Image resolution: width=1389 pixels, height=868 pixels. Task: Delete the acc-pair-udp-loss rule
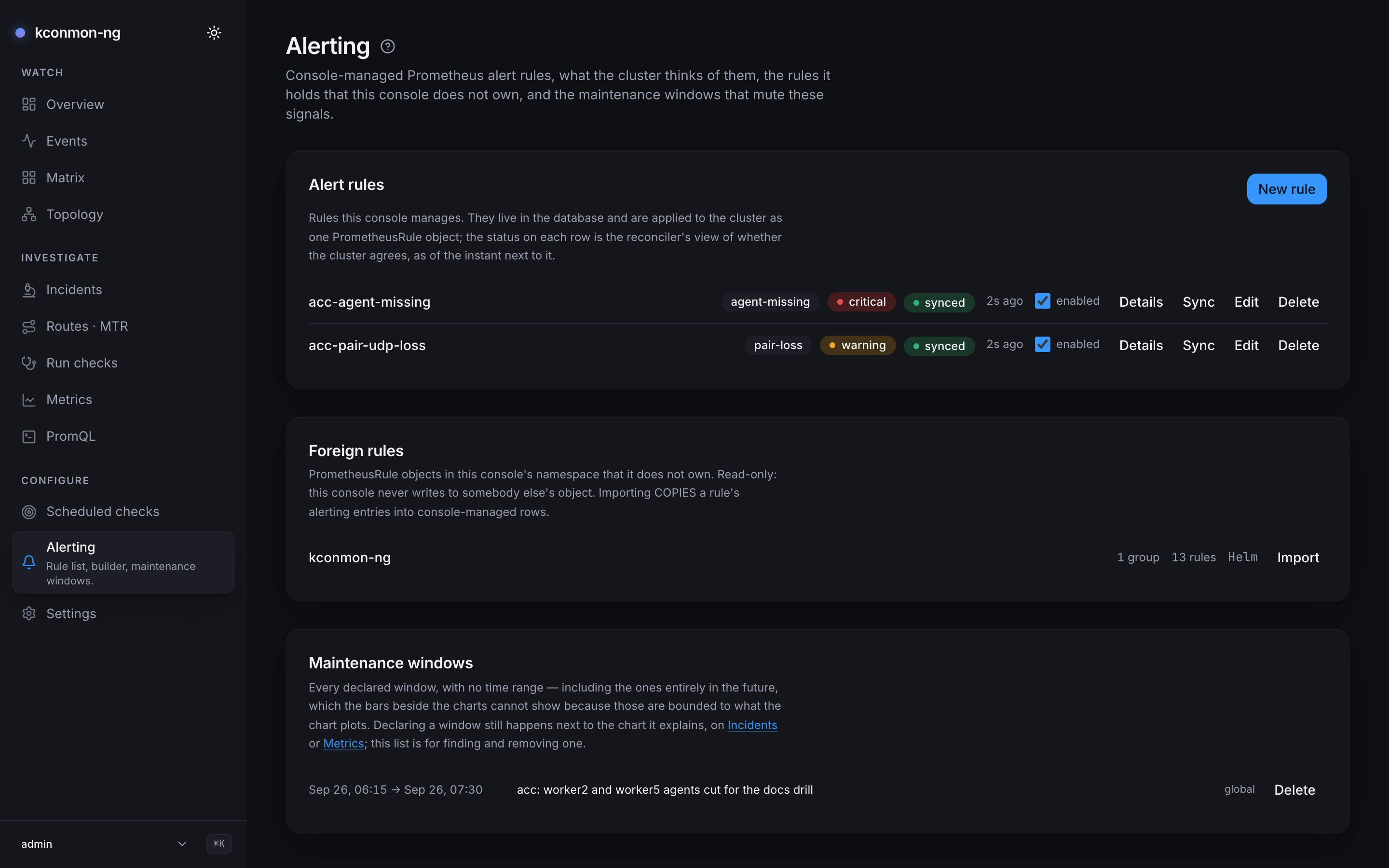pos(1298,346)
